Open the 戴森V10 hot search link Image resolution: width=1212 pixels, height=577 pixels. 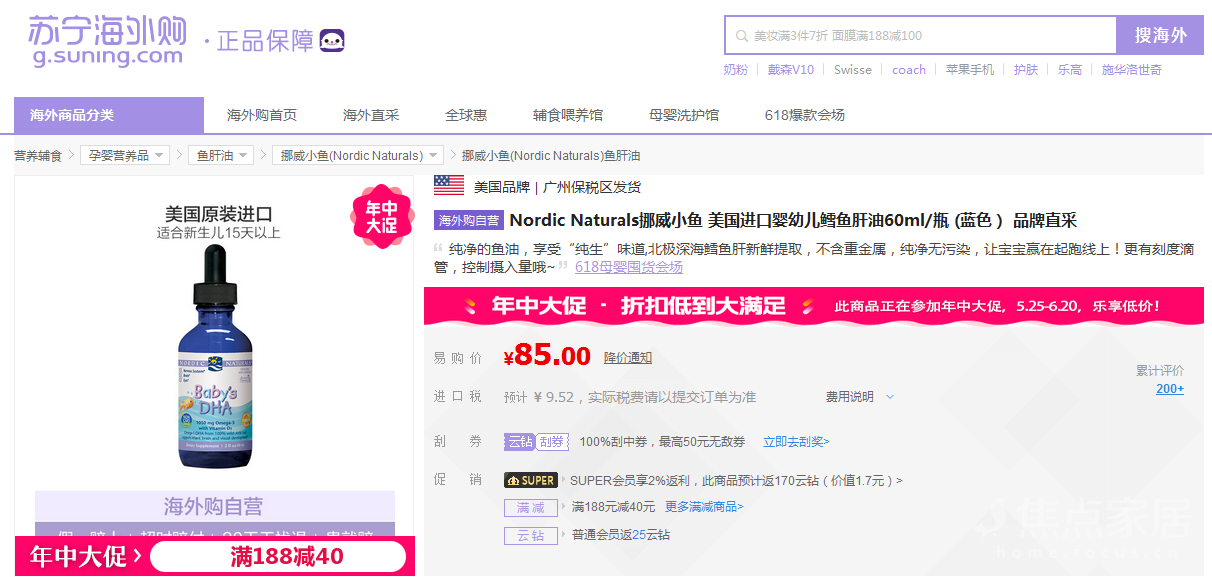click(791, 70)
